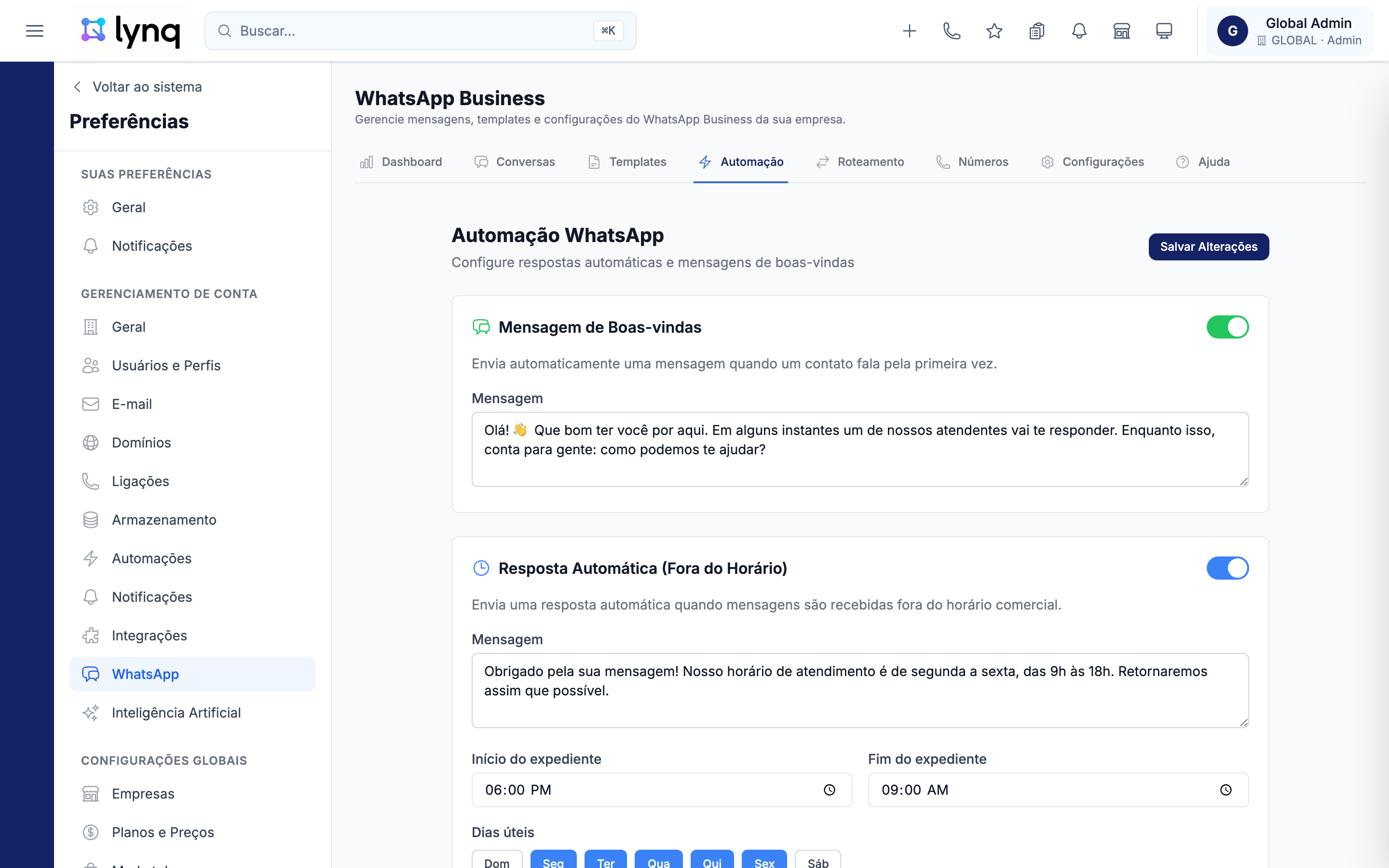
Task: Open clock picker for Início do expediente
Action: [830, 790]
